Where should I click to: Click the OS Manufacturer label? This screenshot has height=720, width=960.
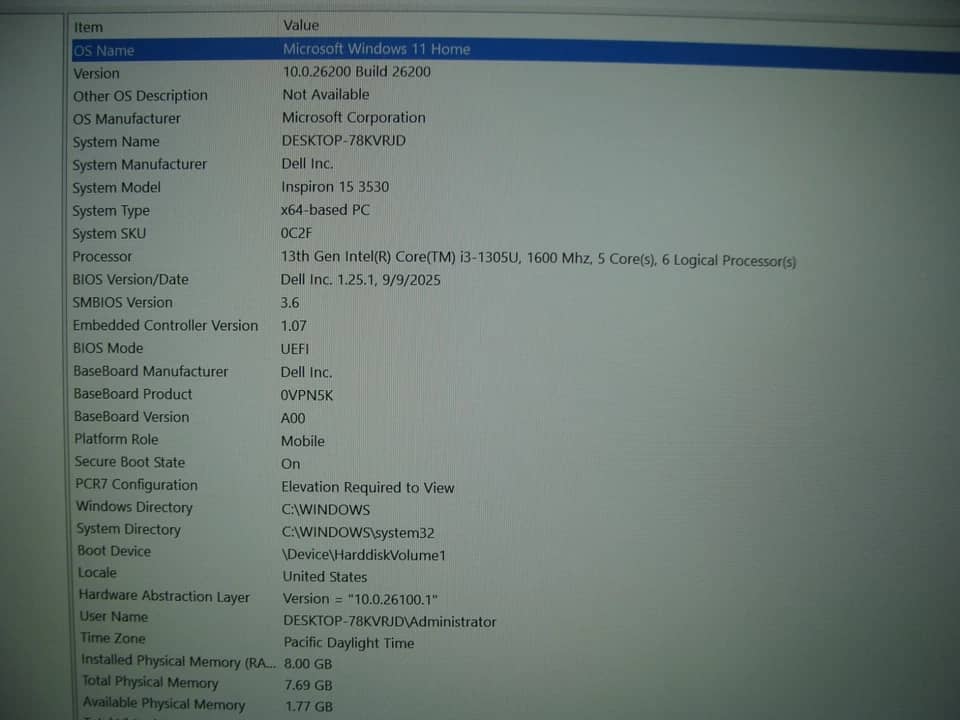[127, 119]
